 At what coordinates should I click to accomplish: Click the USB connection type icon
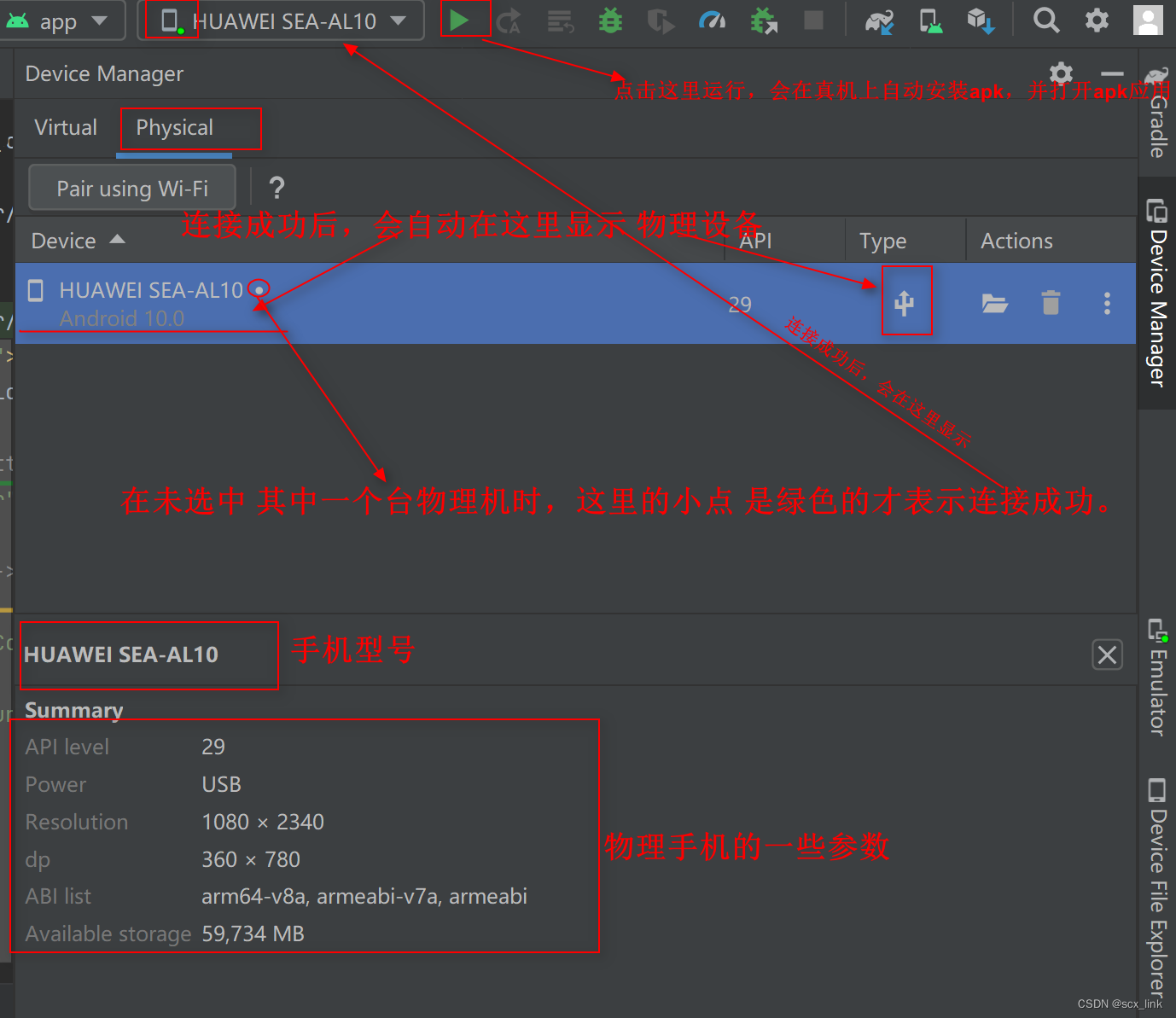[x=905, y=303]
